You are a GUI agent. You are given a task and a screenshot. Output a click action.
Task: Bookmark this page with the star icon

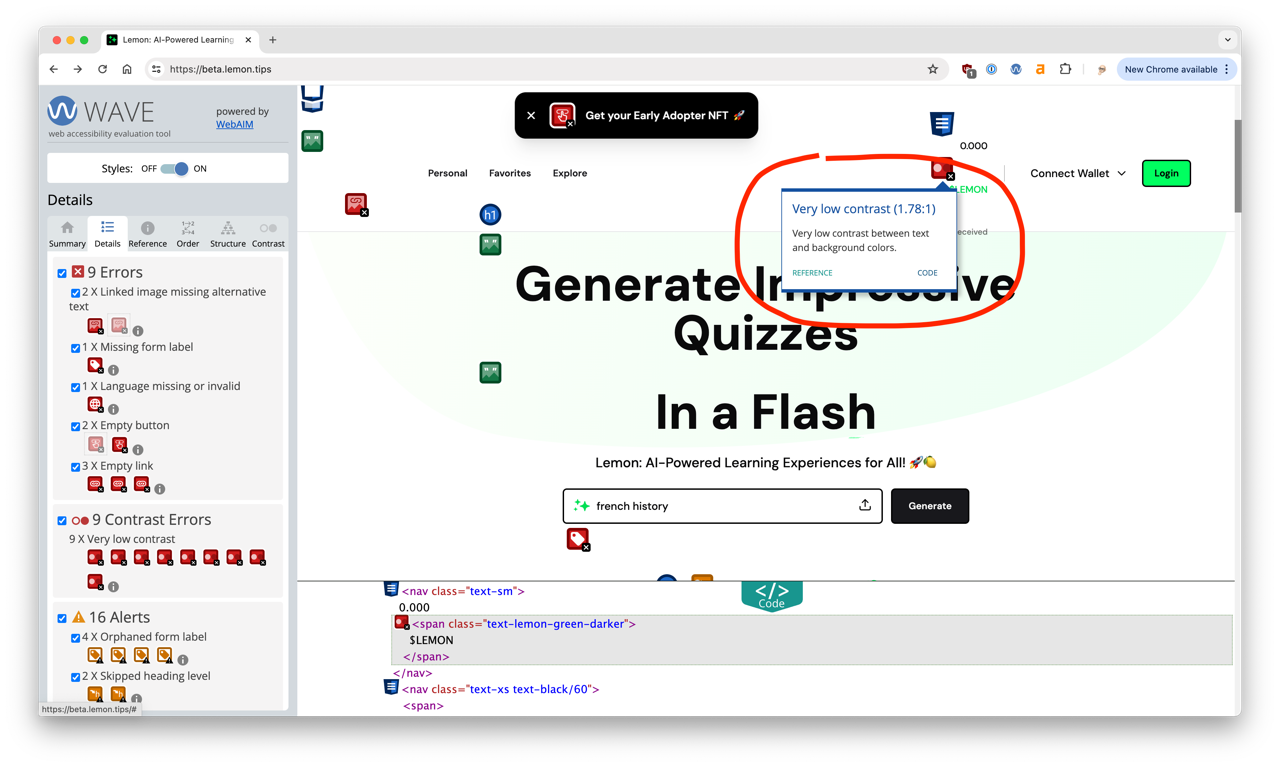933,69
